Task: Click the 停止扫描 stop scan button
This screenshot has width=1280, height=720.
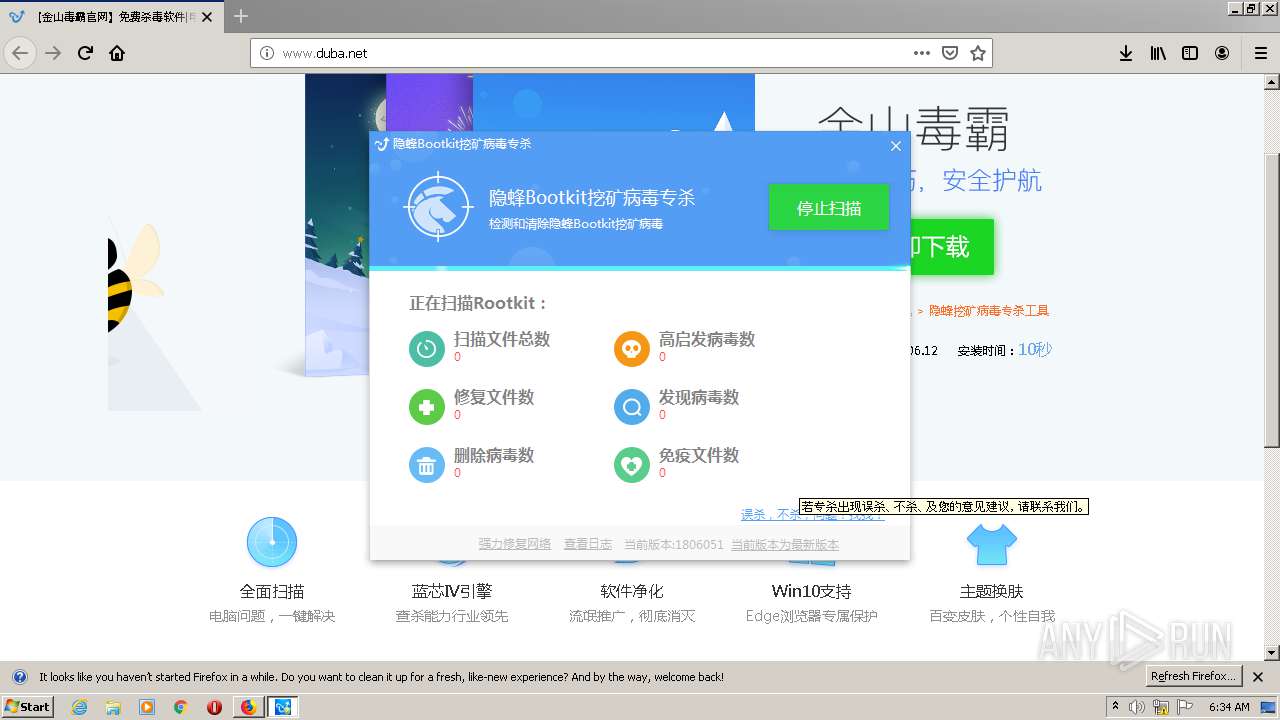Action: (828, 208)
